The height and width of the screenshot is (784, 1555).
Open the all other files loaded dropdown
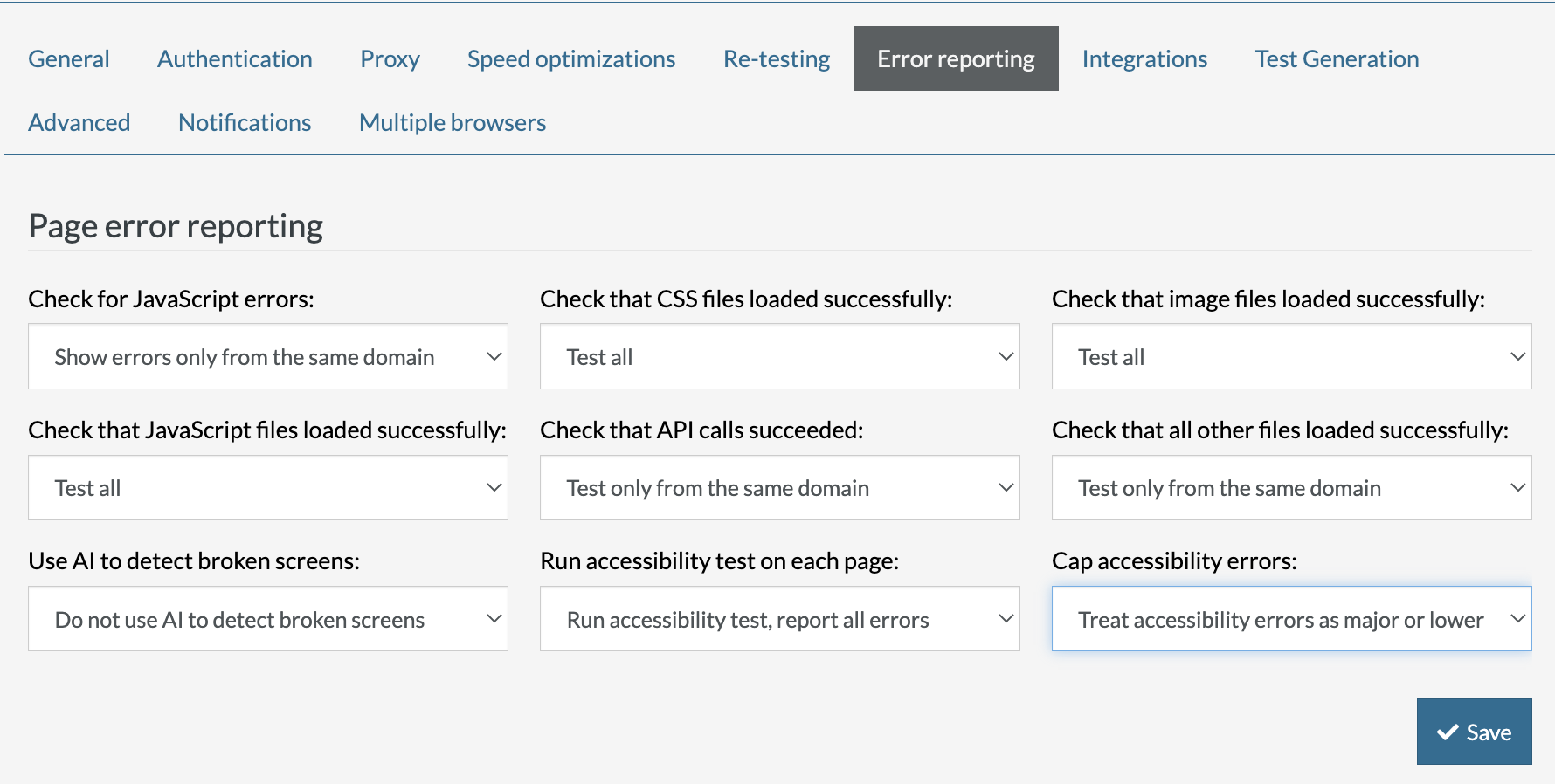pyautogui.click(x=1291, y=488)
